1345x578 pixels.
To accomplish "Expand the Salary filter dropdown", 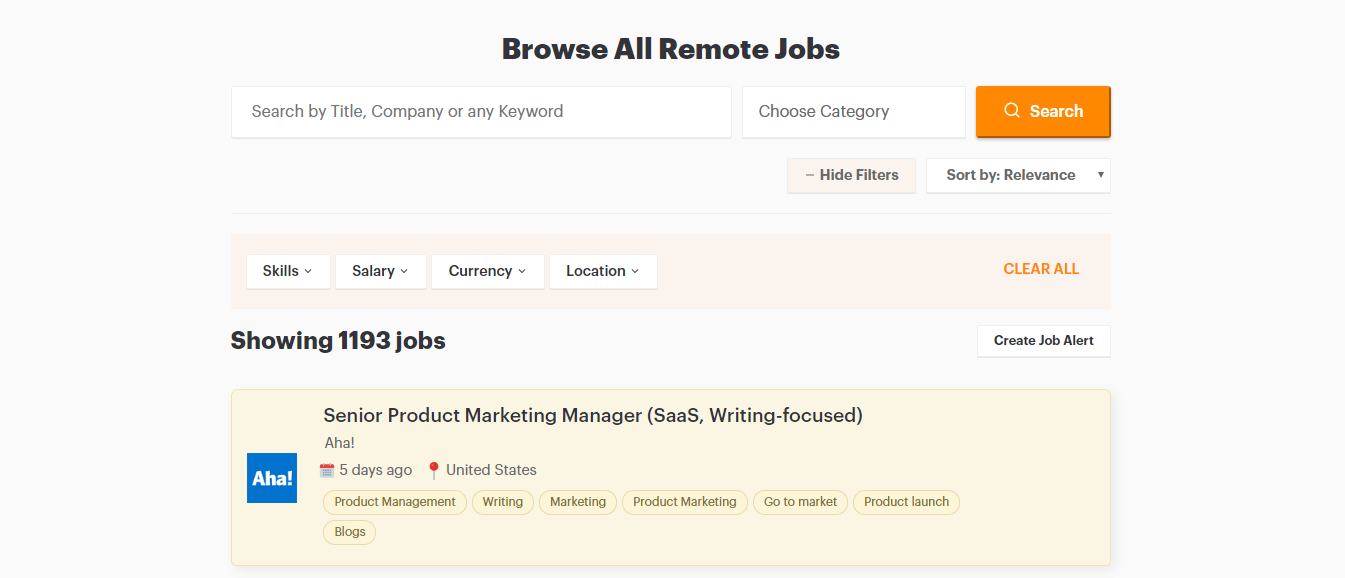I will coord(380,271).
